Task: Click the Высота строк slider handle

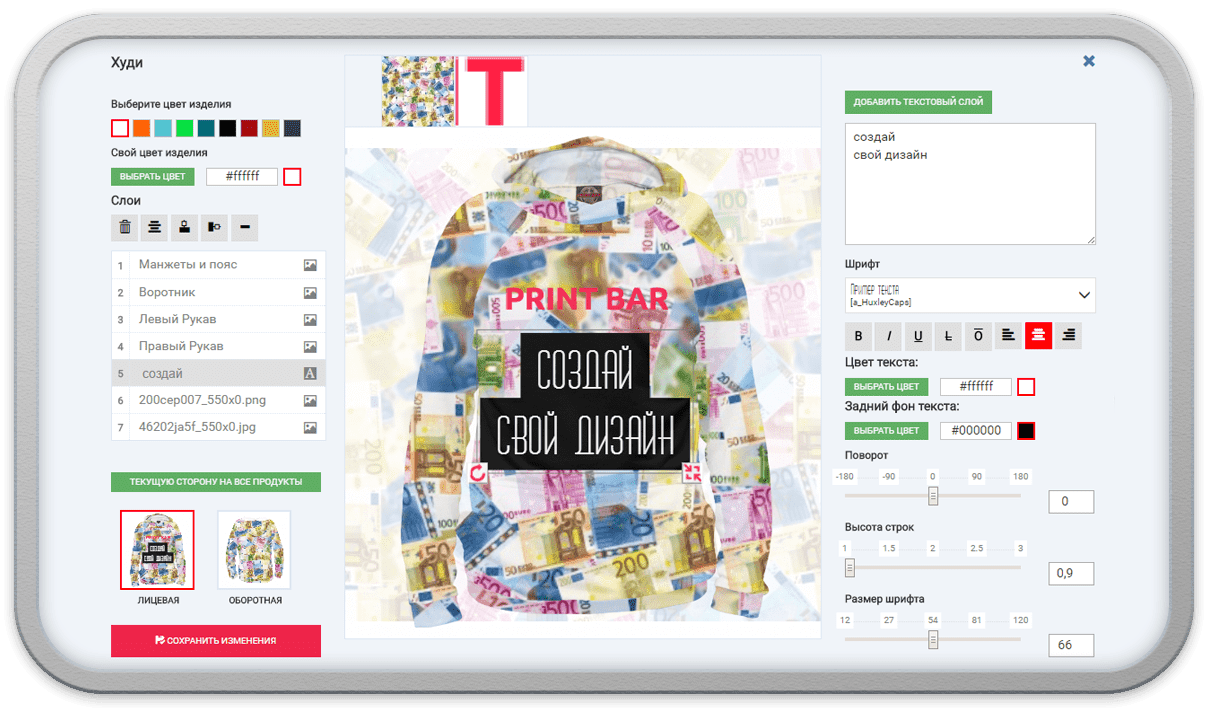Action: [850, 568]
